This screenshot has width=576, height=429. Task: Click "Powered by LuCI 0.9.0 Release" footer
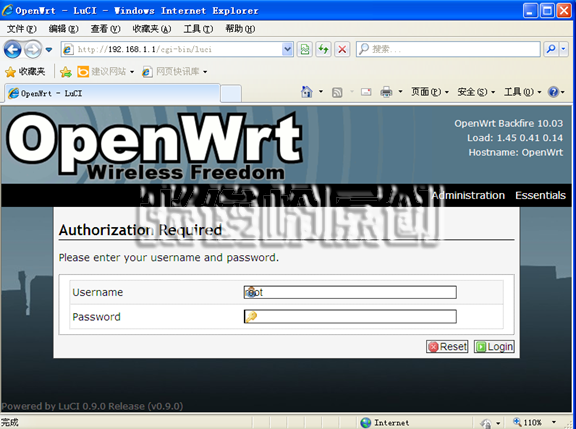pos(92,406)
